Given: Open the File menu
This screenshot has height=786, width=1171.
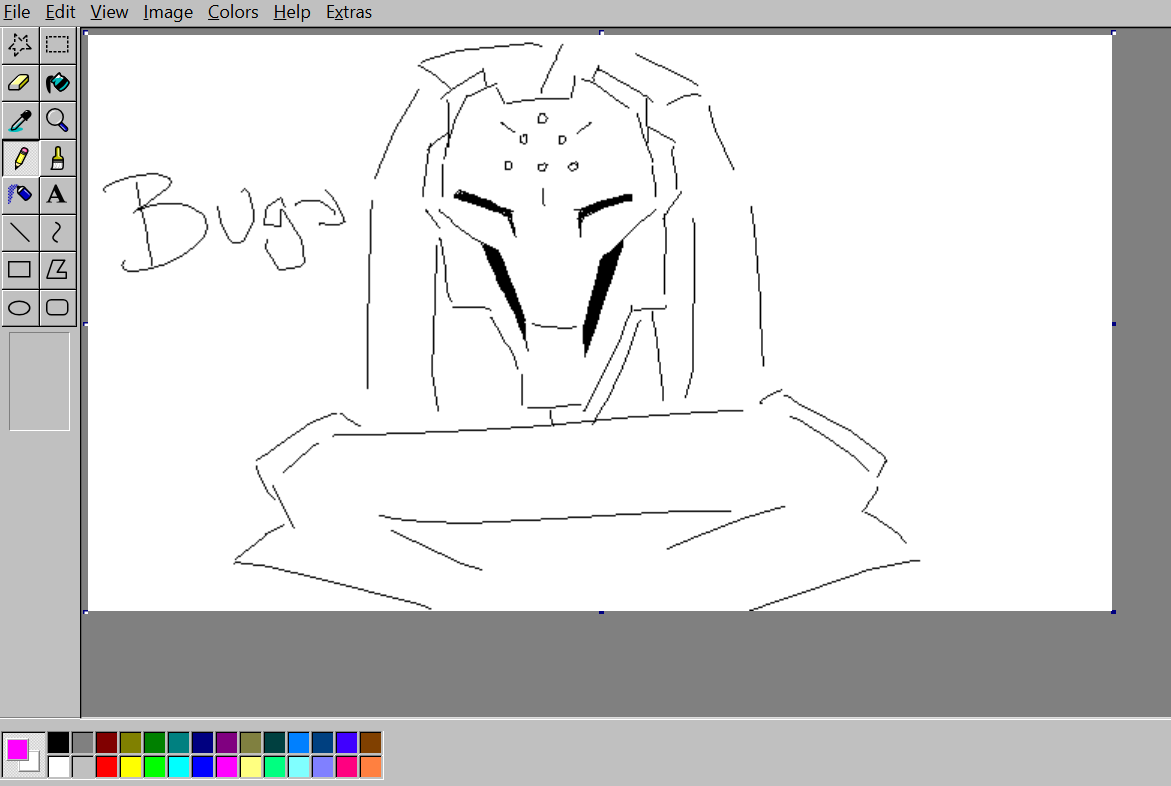Looking at the screenshot, I should click(x=16, y=12).
